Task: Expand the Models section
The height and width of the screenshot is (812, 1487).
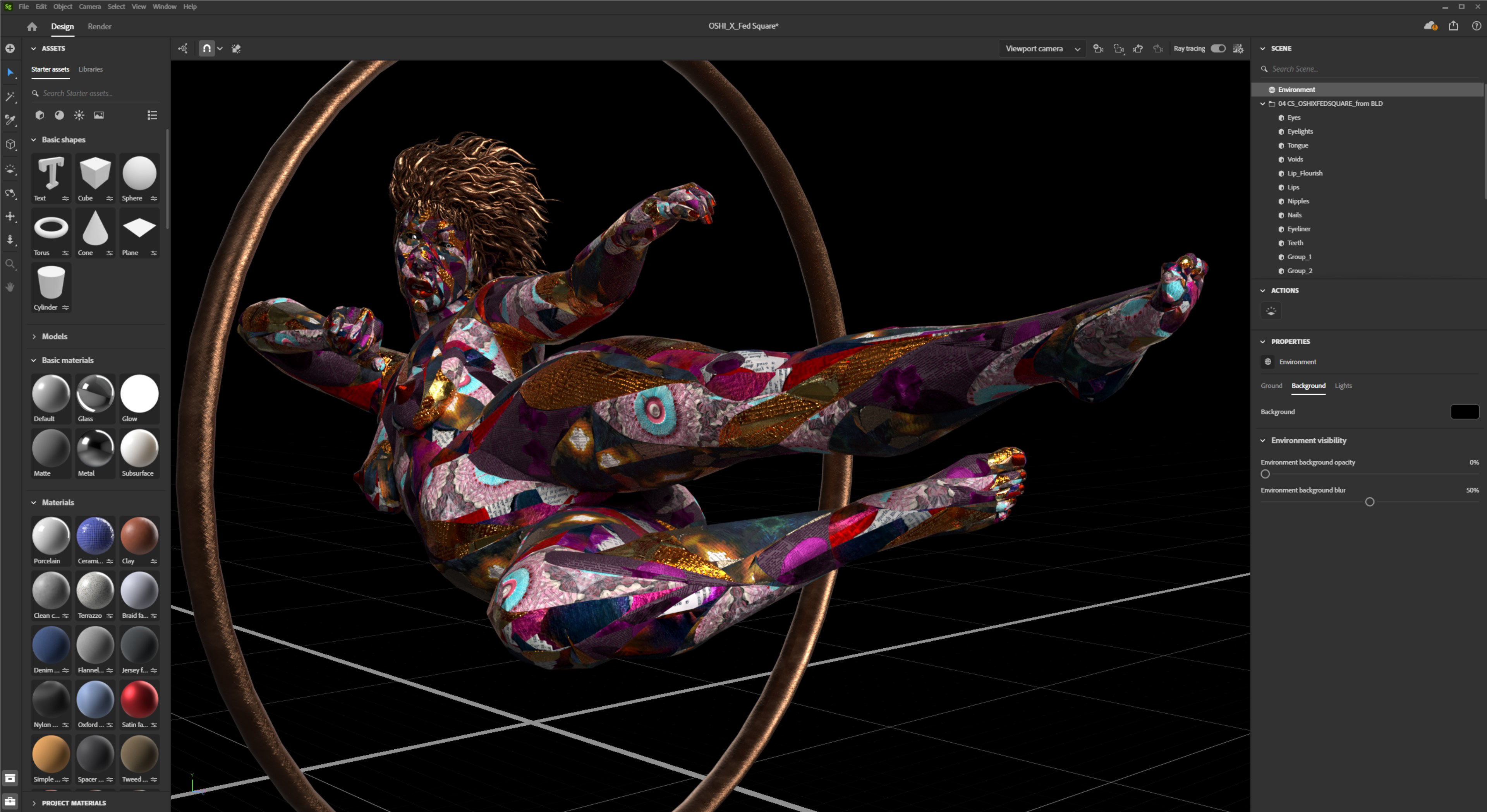Action: coord(33,336)
